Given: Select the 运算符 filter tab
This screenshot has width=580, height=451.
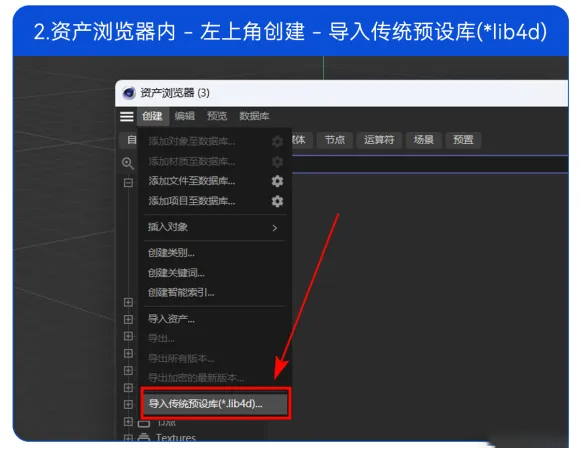Looking at the screenshot, I should (379, 140).
